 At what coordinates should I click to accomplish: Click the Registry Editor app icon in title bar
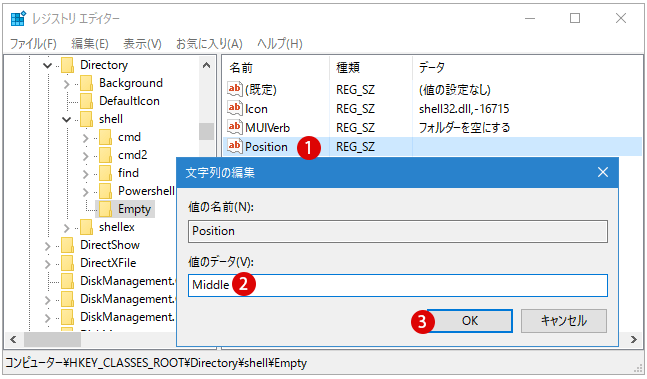click(18, 19)
